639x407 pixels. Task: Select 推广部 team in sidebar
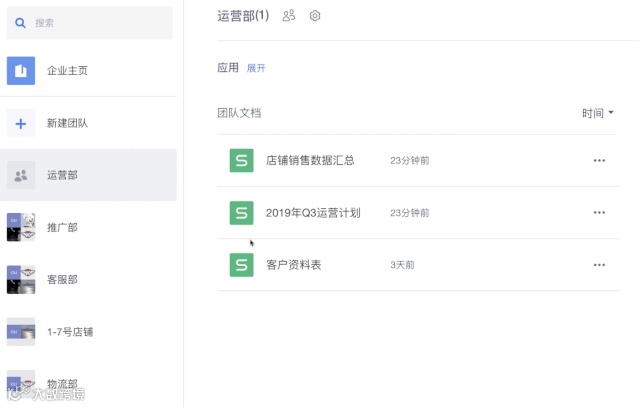62,227
